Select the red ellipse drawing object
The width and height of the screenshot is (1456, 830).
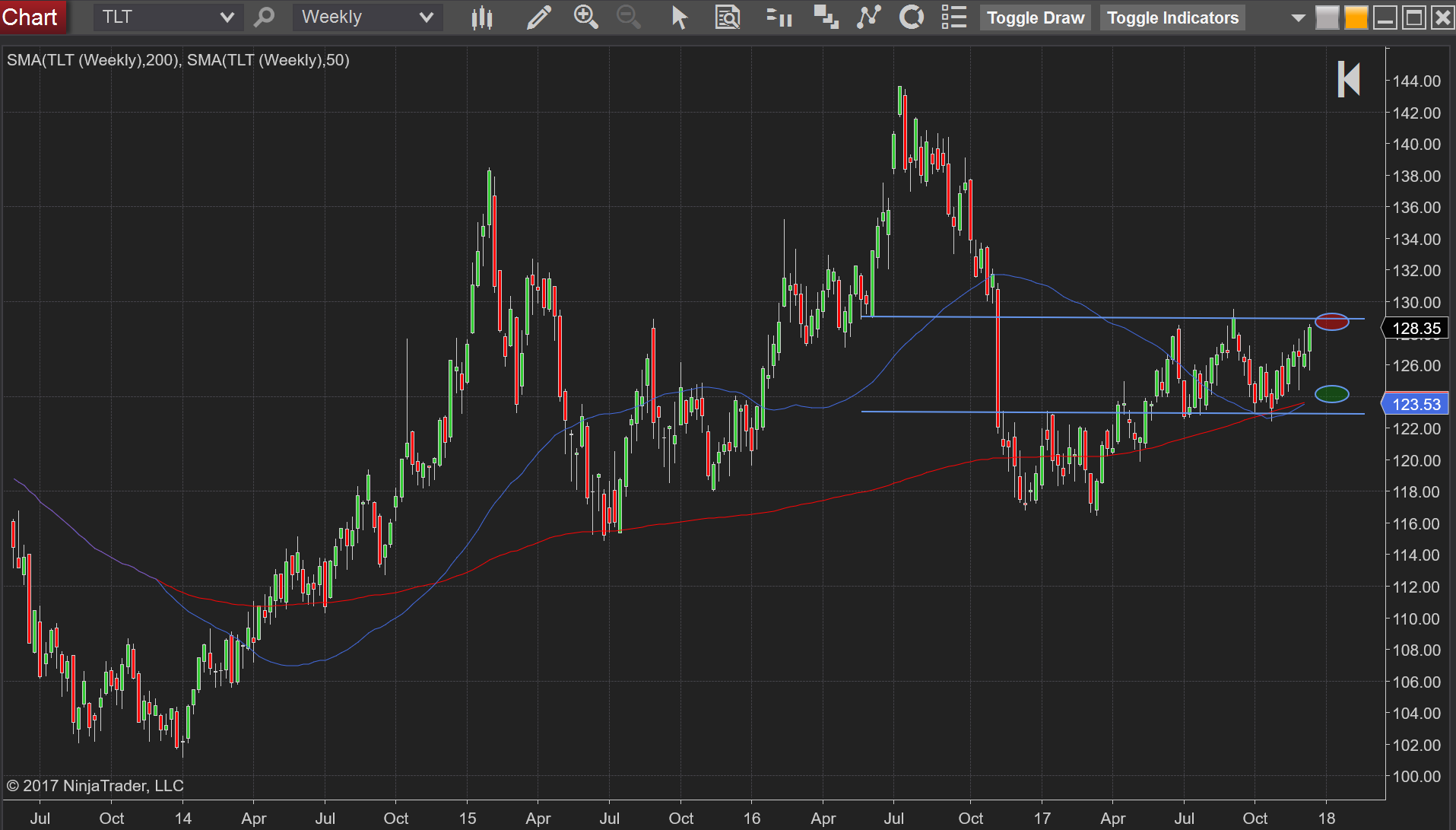click(x=1332, y=322)
